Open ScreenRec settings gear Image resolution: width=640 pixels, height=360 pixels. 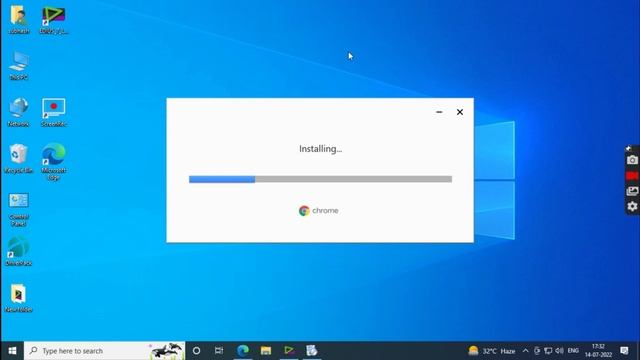(x=632, y=206)
